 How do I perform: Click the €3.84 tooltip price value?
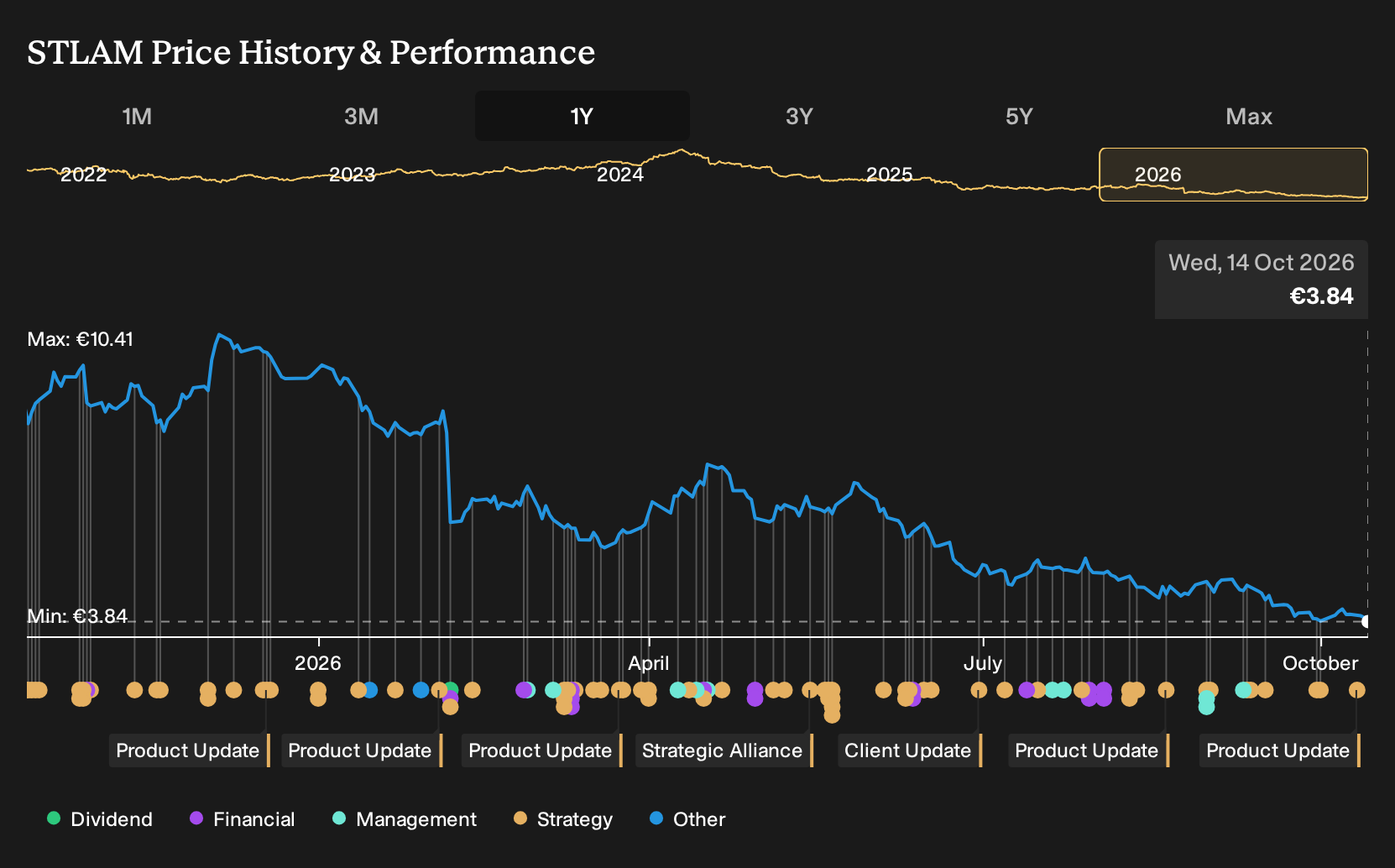(1322, 296)
